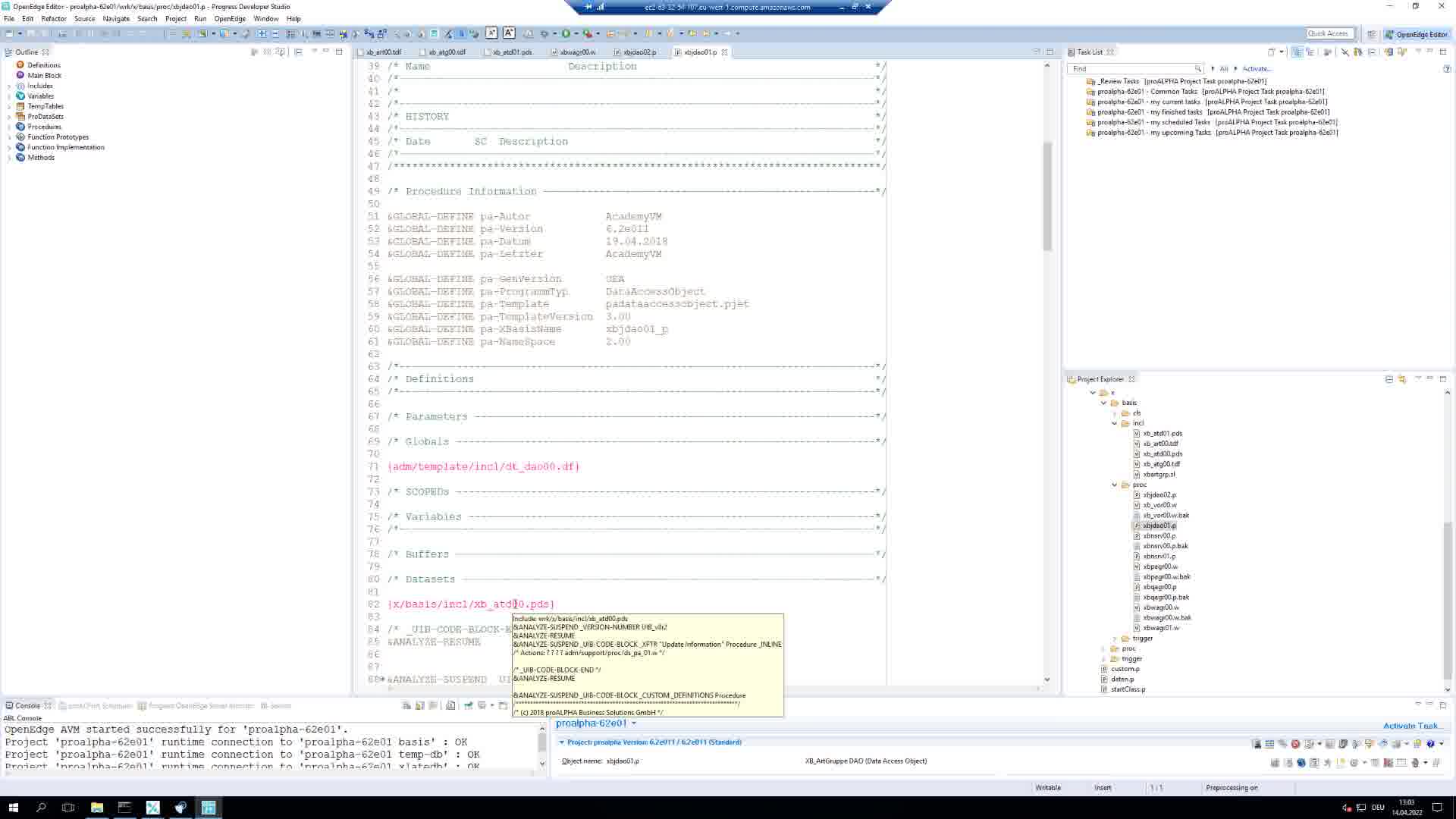This screenshot has width=1456, height=819.
Task: Click the editor vertical scrollbar thumb
Action: (1047, 197)
